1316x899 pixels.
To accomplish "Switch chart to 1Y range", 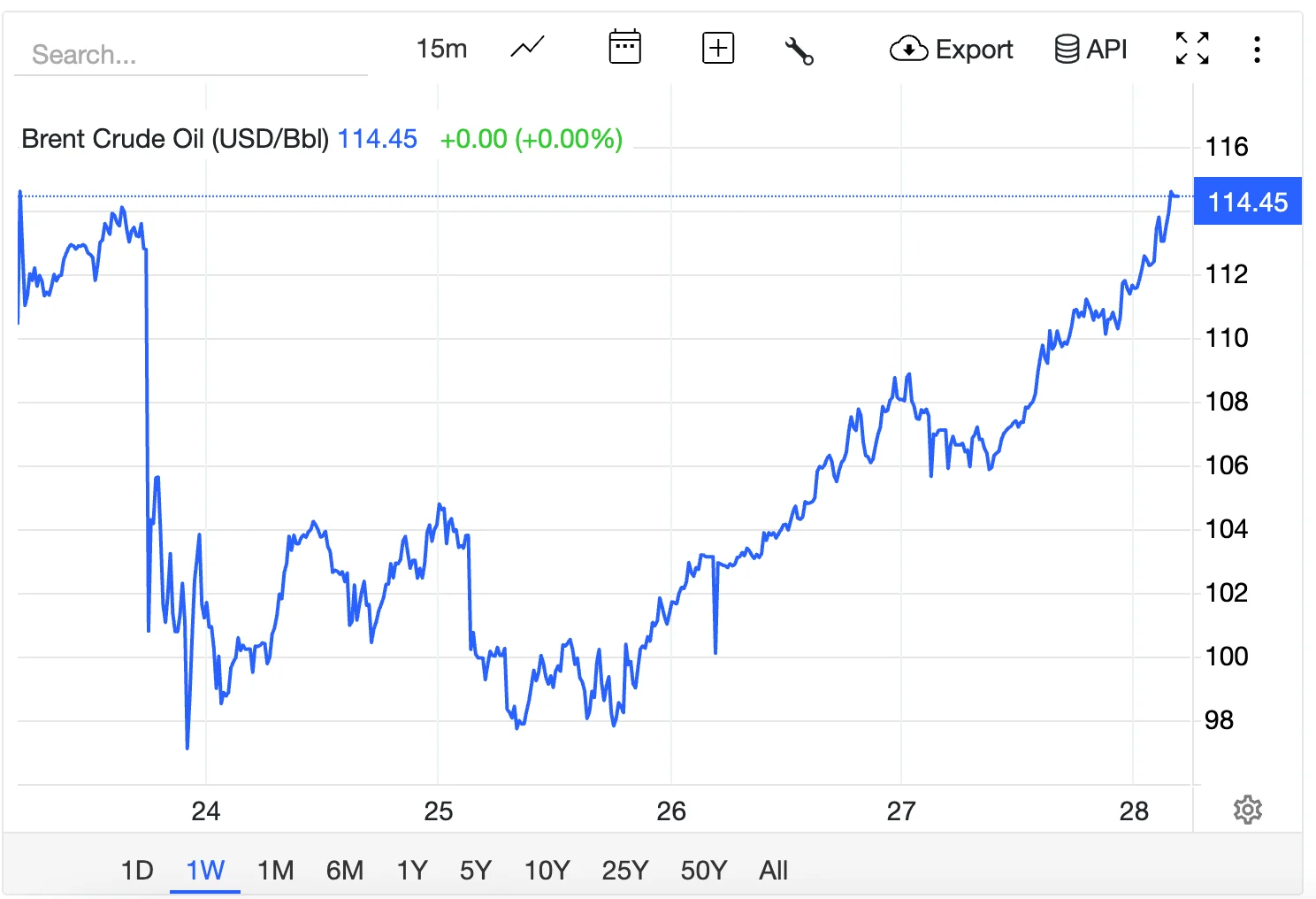I will pos(412,871).
